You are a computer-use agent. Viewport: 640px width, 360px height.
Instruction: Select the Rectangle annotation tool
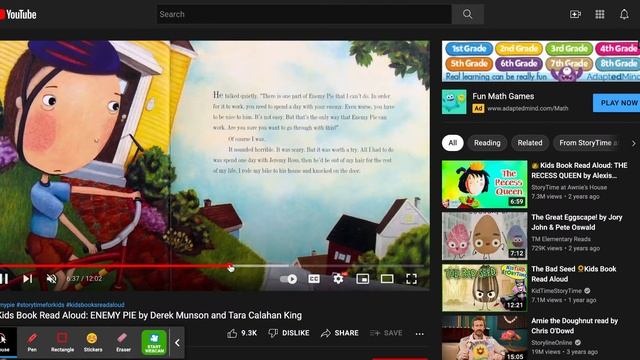[x=62, y=342]
